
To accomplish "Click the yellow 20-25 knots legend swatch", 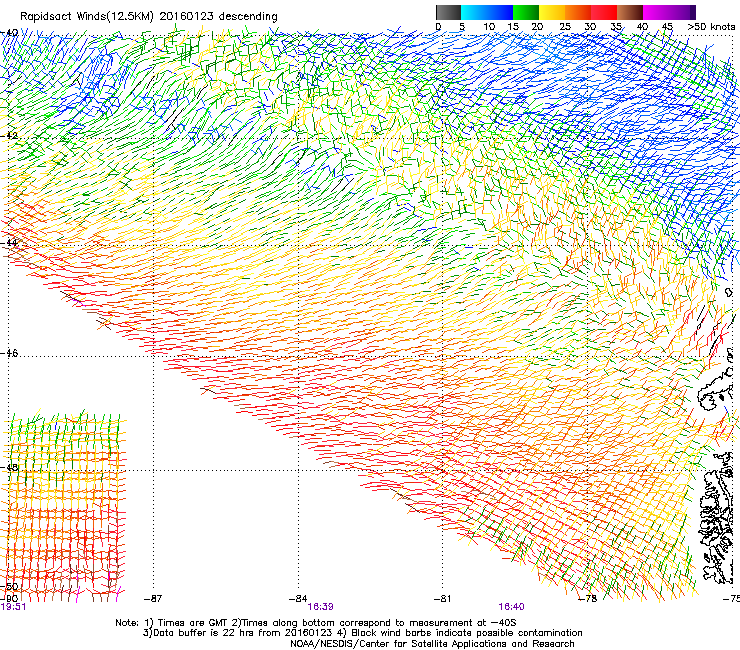I will click(552, 12).
